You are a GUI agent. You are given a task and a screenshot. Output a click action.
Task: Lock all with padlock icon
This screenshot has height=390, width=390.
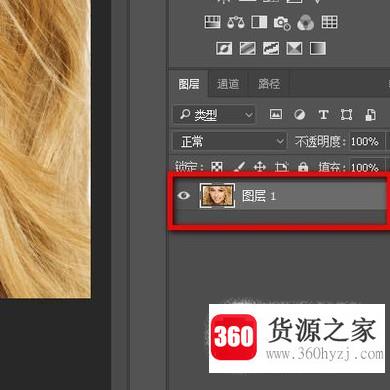[303, 167]
